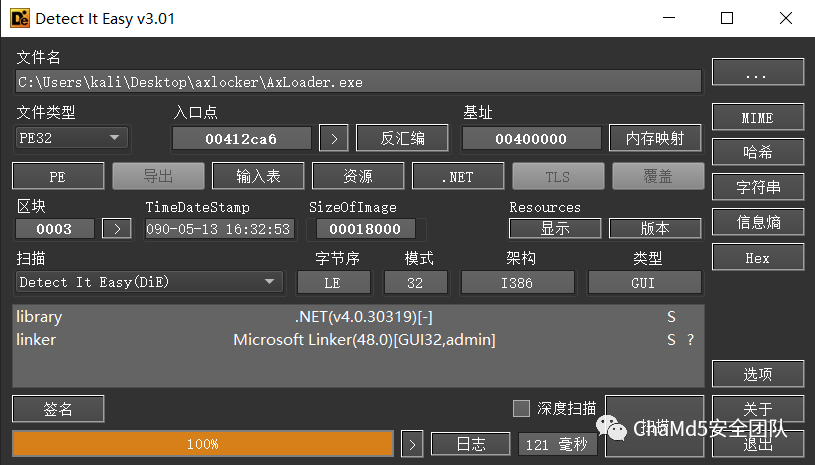Click the 121 毫秒 scan time field
This screenshot has width=815, height=465.
coord(557,445)
